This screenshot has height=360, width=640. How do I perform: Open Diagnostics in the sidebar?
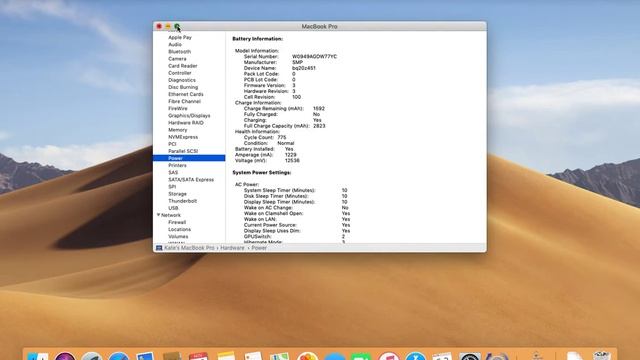pyautogui.click(x=182, y=80)
